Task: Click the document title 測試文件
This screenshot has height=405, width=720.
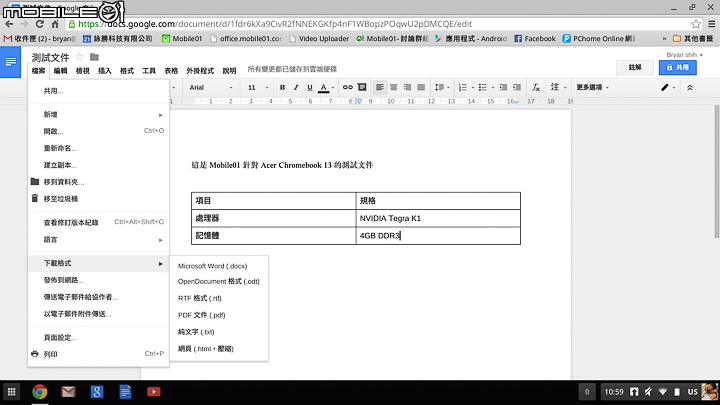Action: [50, 57]
